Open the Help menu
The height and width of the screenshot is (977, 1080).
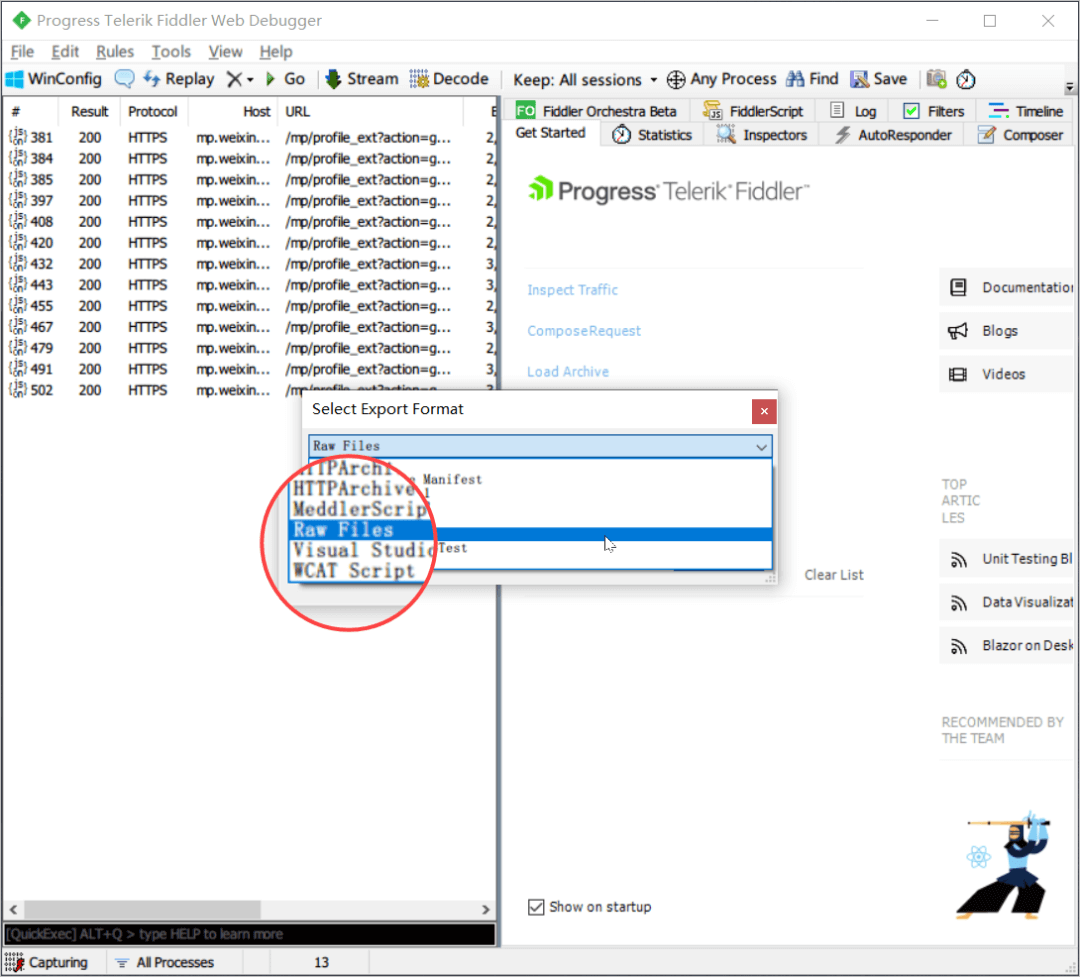[276, 52]
